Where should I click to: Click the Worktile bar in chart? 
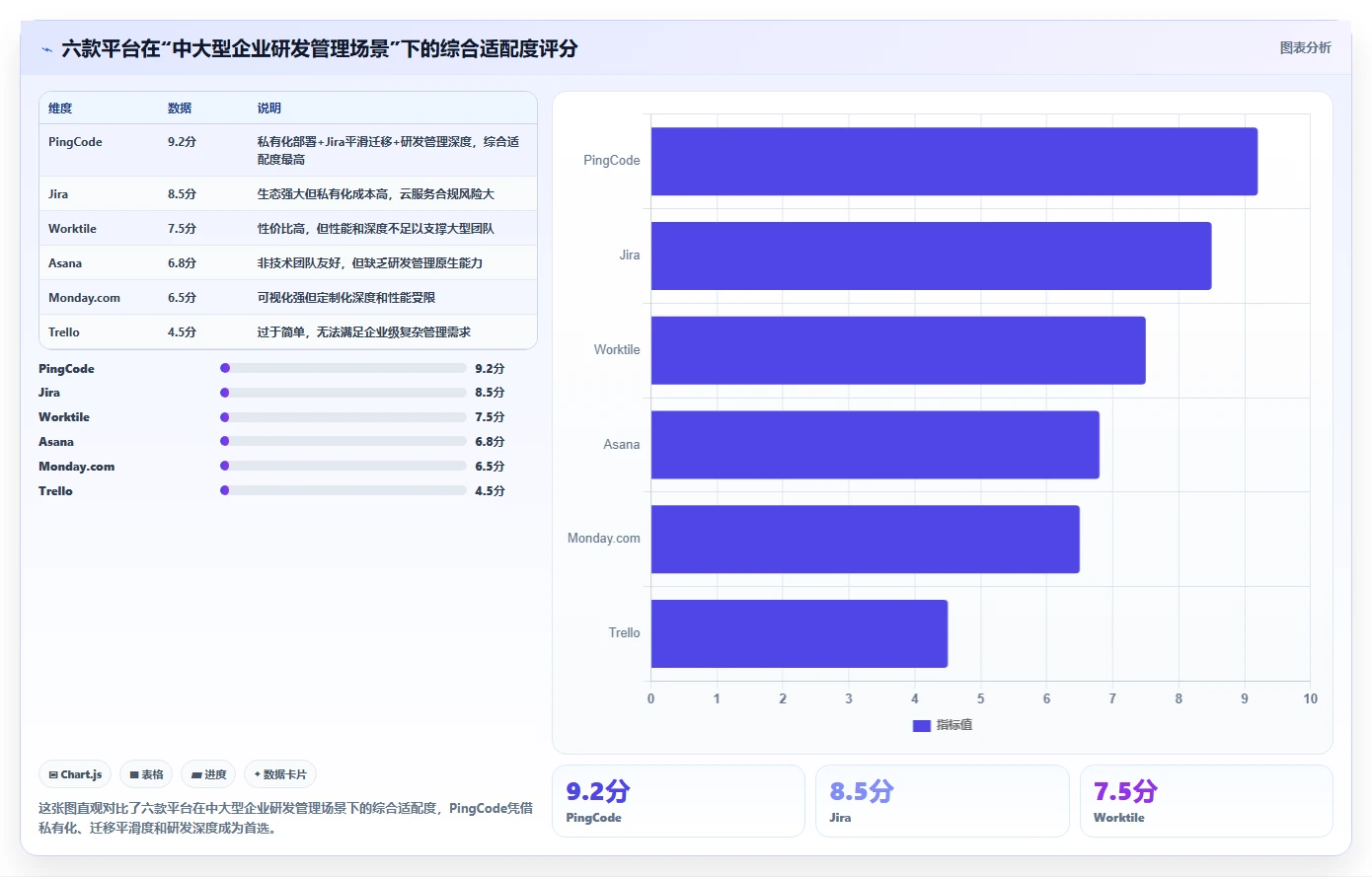[x=898, y=350]
